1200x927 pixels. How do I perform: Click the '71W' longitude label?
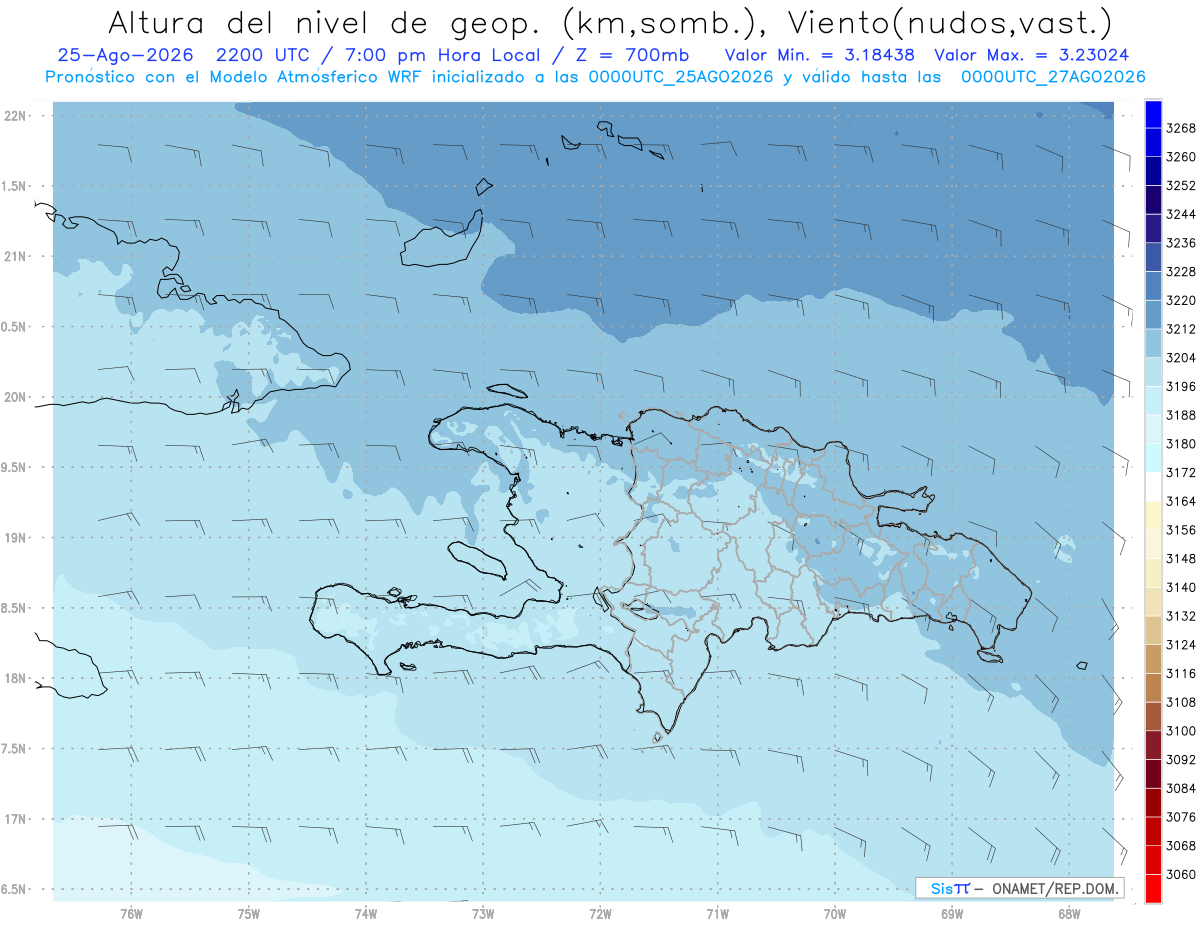point(717,914)
